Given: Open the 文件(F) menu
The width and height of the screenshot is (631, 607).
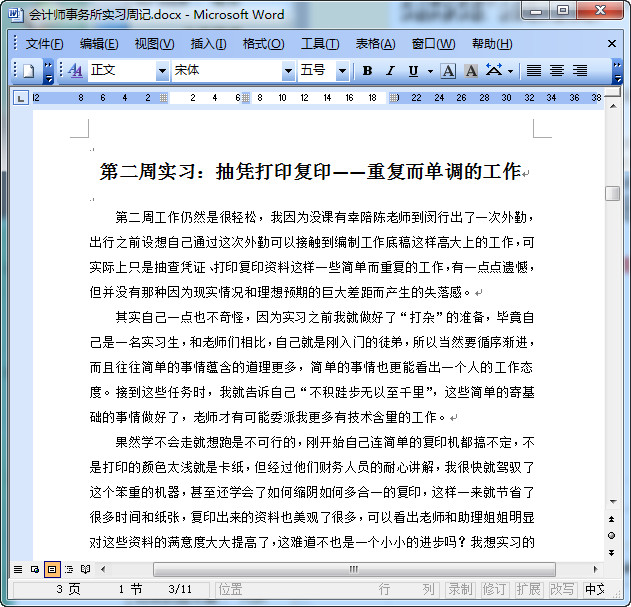Looking at the screenshot, I should 44,43.
